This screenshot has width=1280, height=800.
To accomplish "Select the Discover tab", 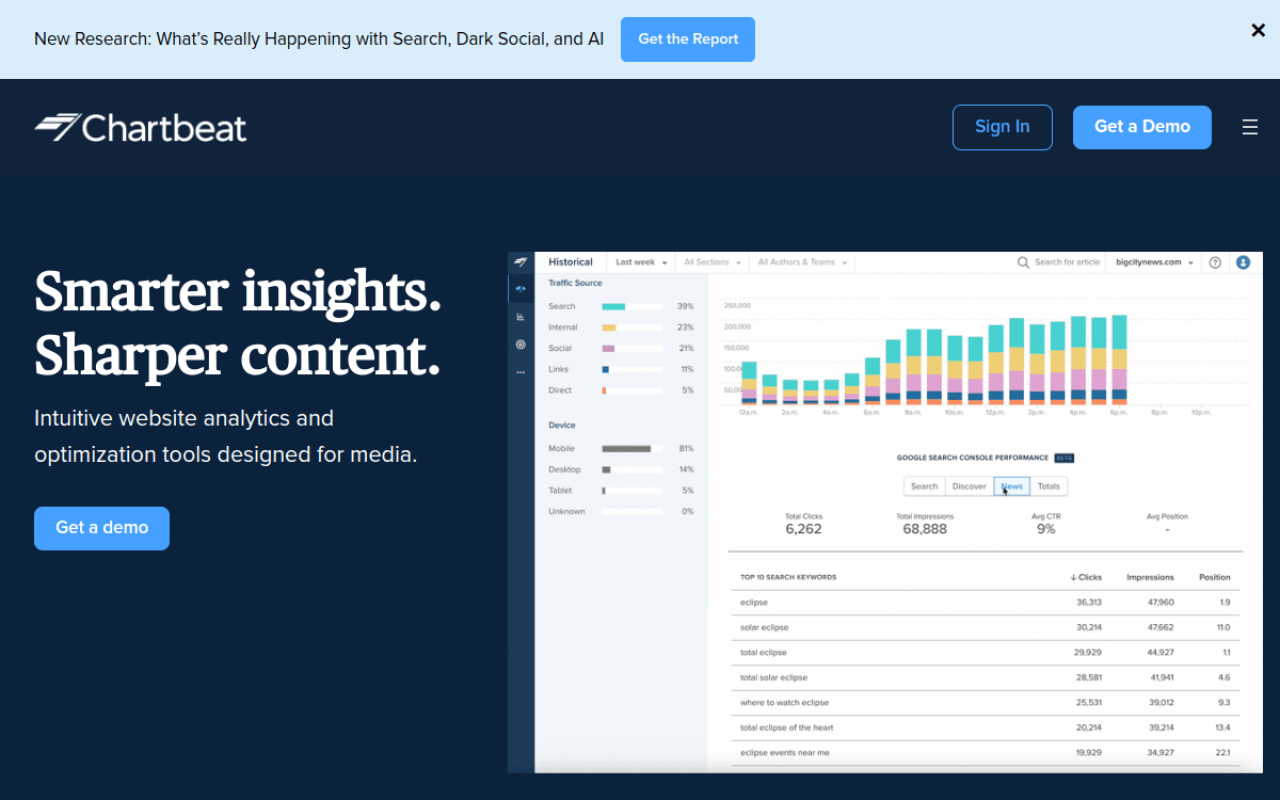I will [x=969, y=486].
